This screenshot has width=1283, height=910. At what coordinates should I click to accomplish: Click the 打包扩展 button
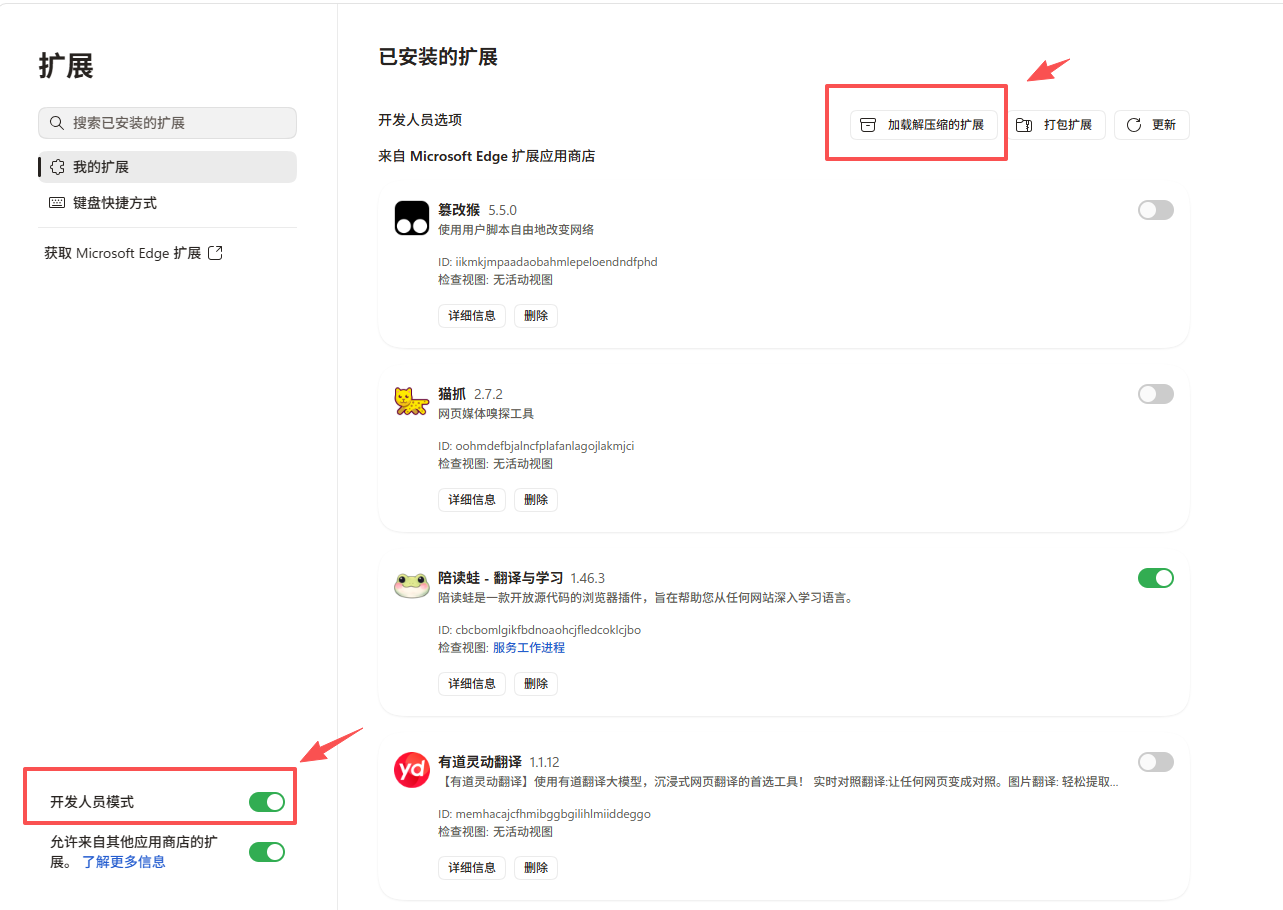click(x=1056, y=125)
